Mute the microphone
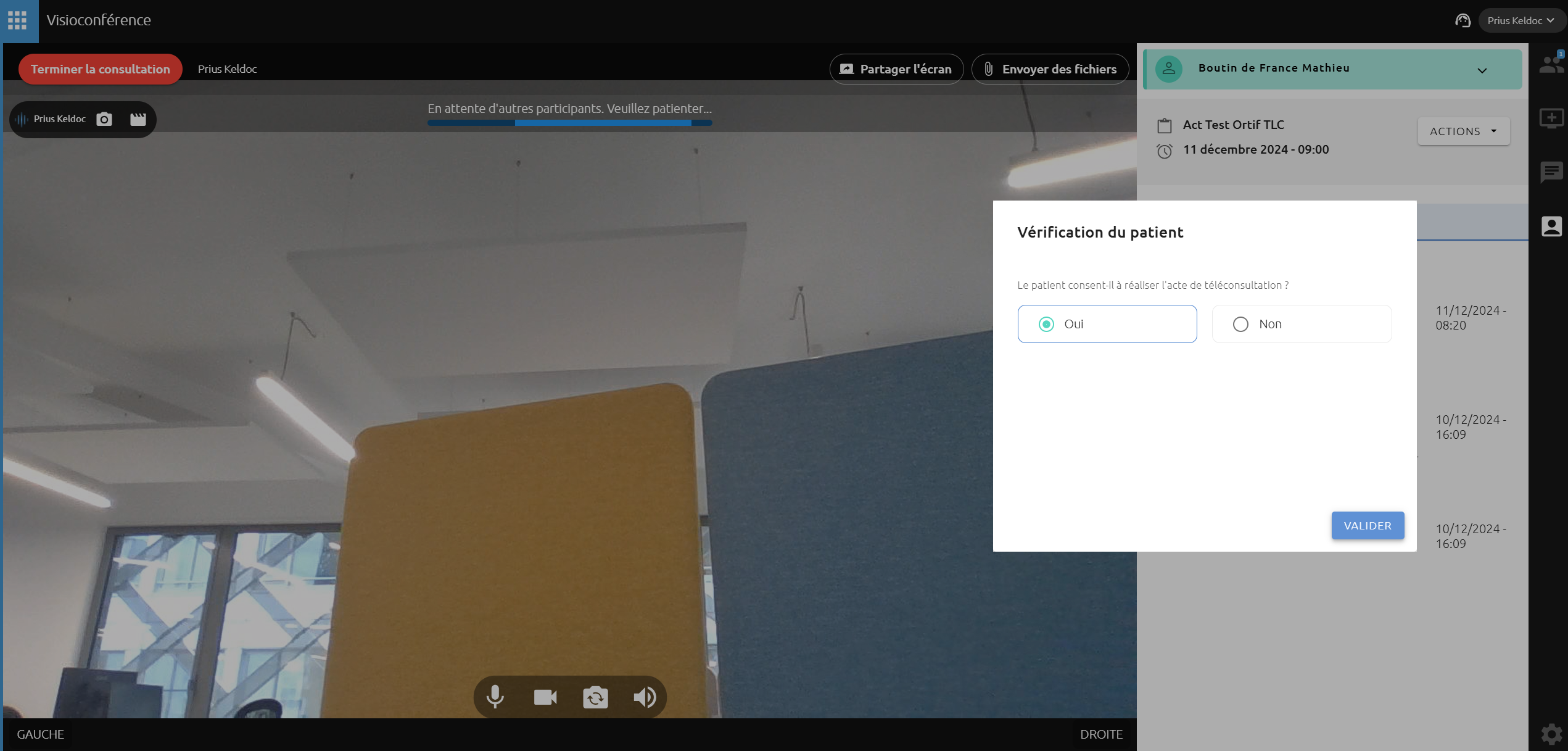Screen dimensions: 1568x751 tap(495, 697)
